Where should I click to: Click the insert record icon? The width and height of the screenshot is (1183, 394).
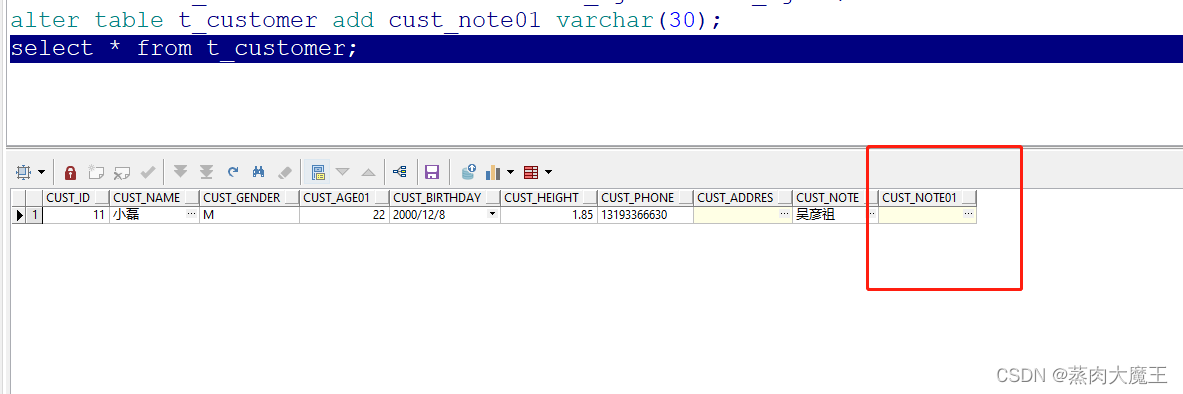pyautogui.click(x=96, y=172)
